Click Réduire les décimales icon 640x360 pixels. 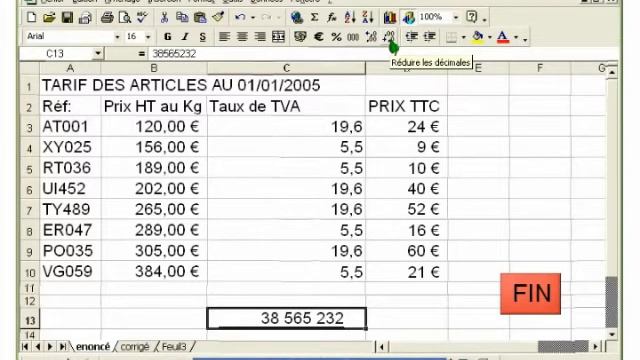(389, 37)
